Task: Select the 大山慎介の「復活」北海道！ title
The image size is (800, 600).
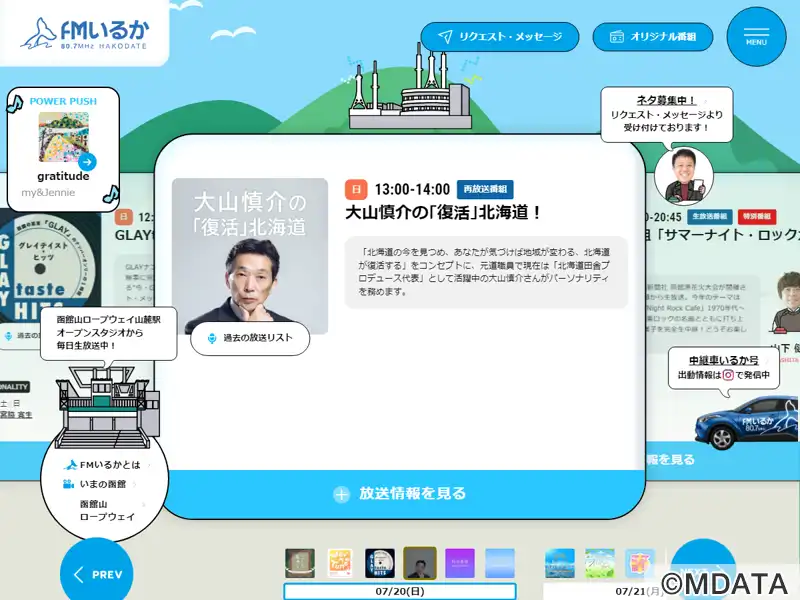Action: [443, 213]
